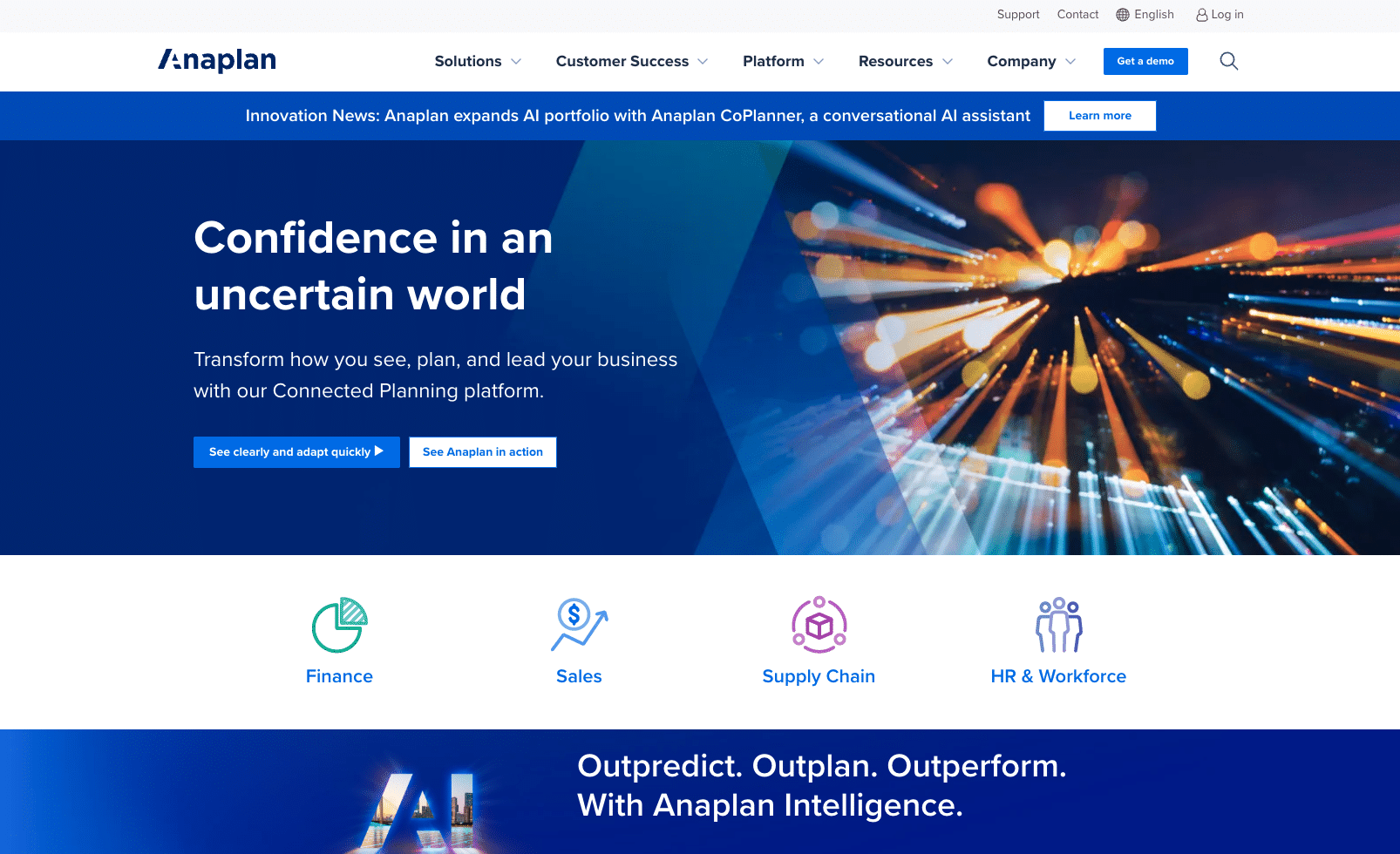
Task: Open the Finance link label
Action: (339, 676)
